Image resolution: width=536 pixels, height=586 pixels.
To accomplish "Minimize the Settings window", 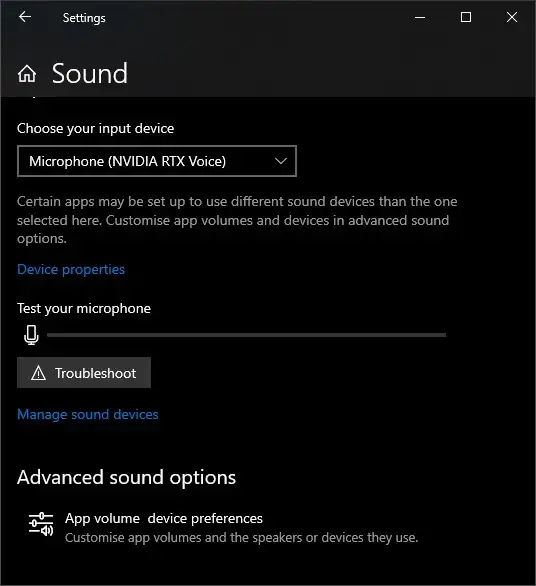I will point(420,17).
